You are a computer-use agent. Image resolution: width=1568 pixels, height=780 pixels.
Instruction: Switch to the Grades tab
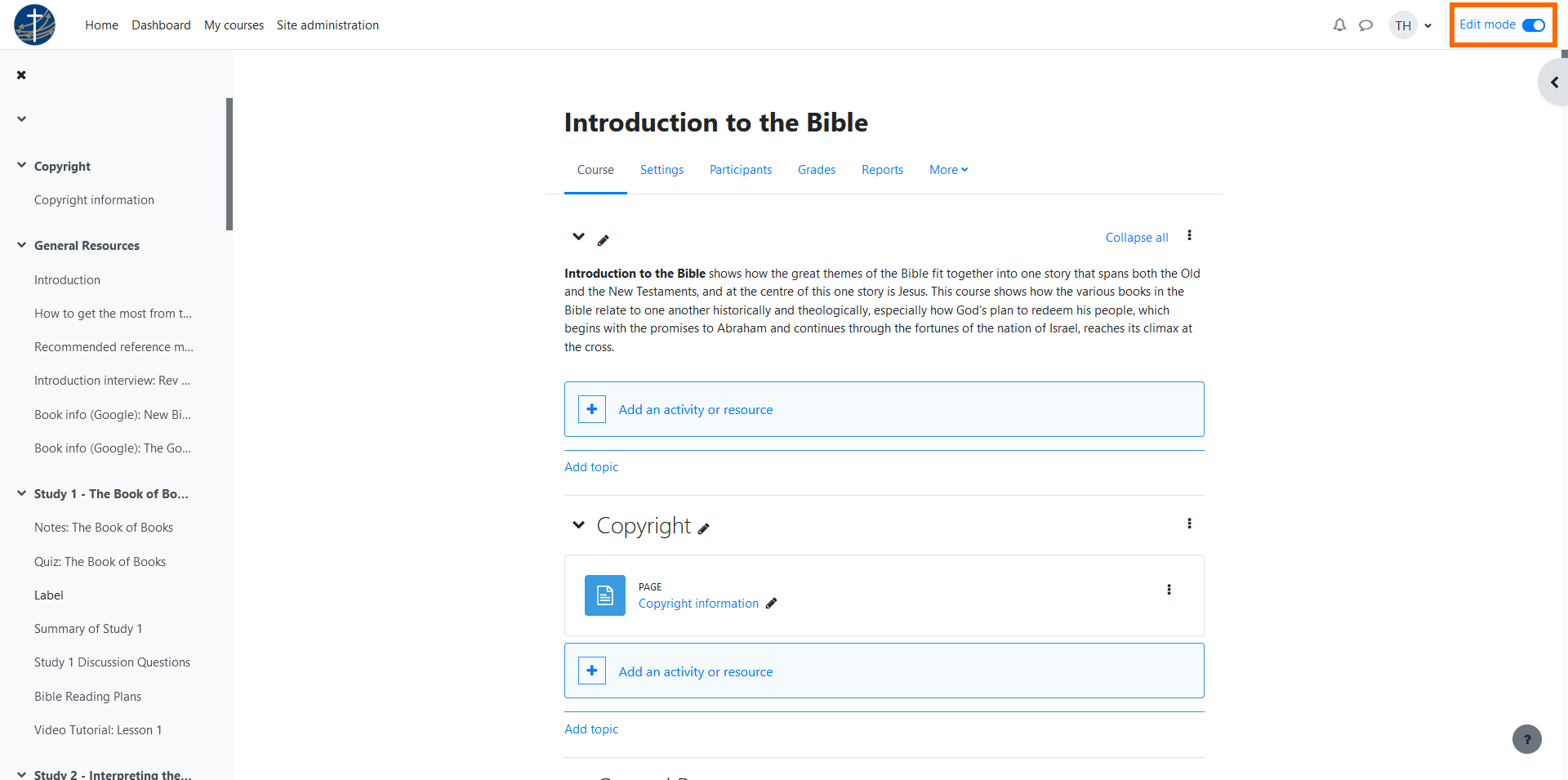click(817, 170)
